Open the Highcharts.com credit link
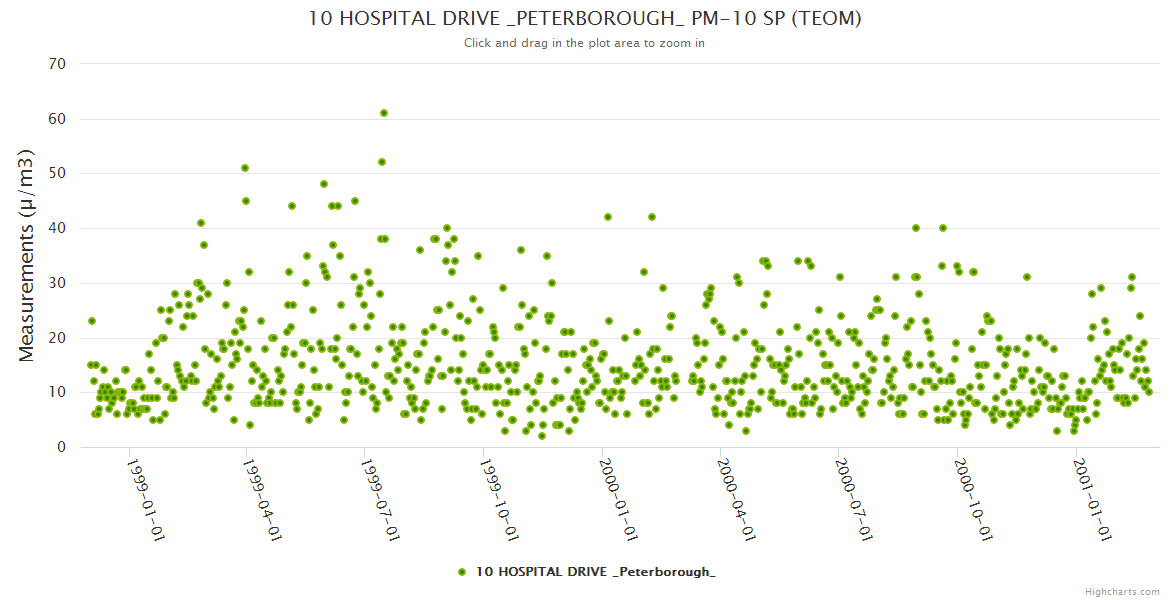This screenshot has height=600, width=1170. [x=1122, y=591]
